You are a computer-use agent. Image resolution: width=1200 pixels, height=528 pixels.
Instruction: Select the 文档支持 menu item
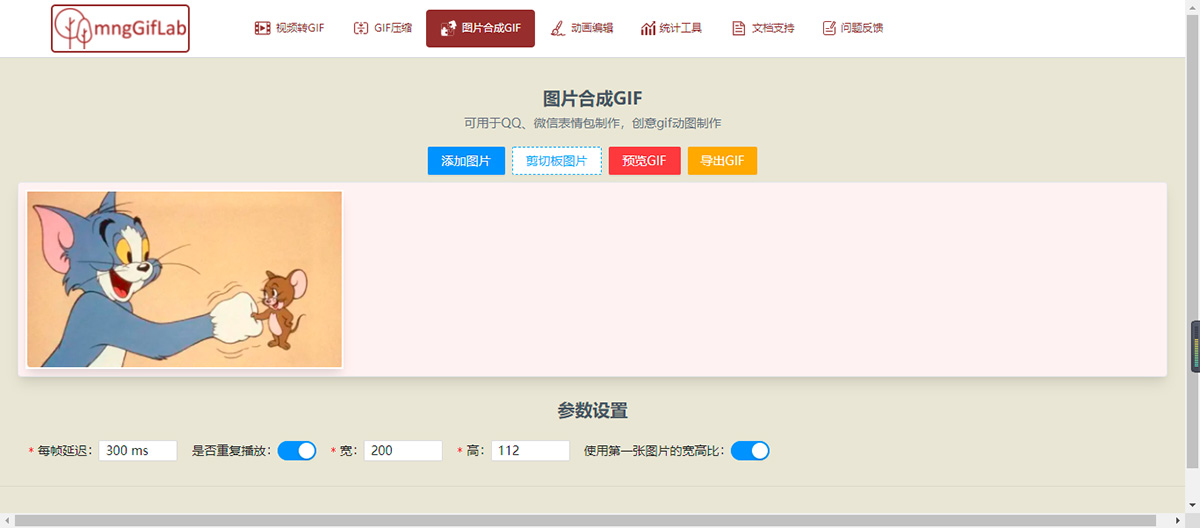[x=763, y=28]
